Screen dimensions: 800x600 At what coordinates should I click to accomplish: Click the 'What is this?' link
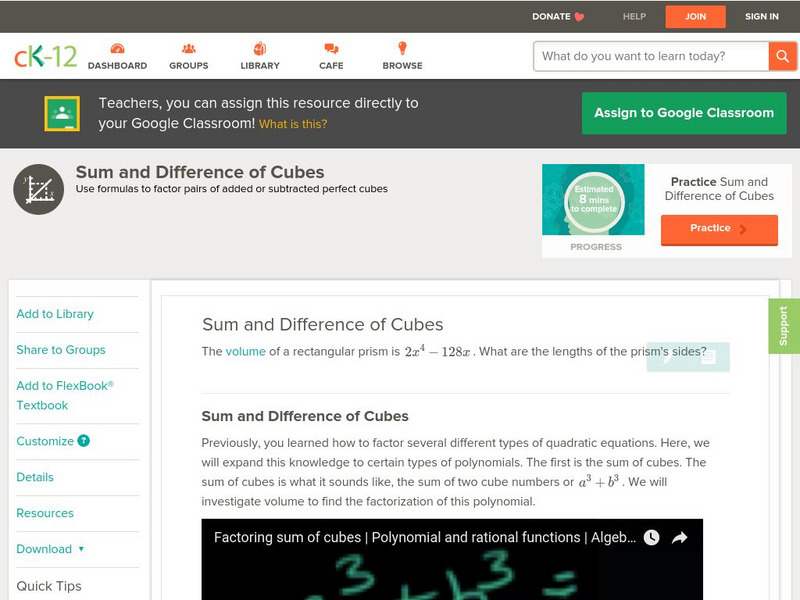point(293,124)
